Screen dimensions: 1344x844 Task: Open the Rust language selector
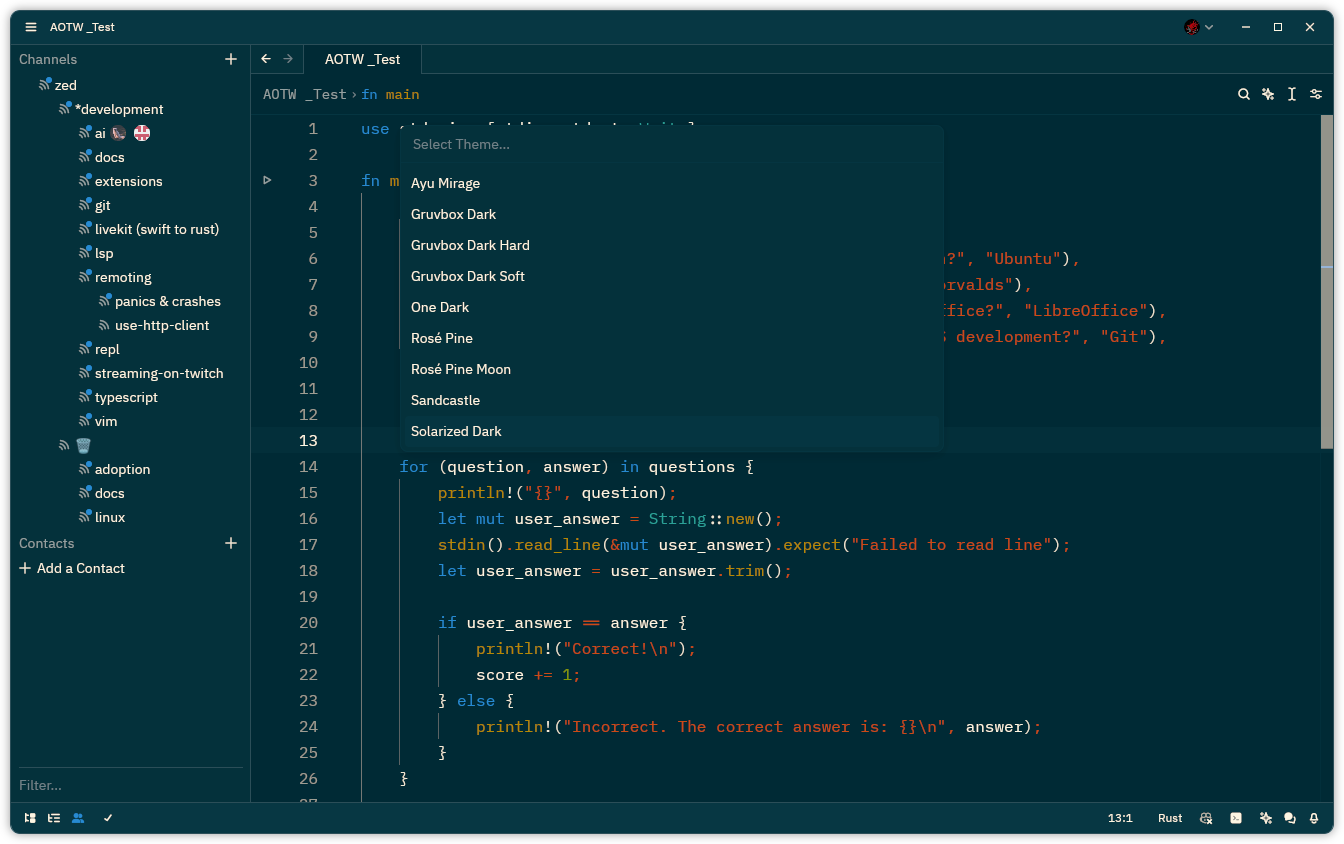(x=1170, y=818)
